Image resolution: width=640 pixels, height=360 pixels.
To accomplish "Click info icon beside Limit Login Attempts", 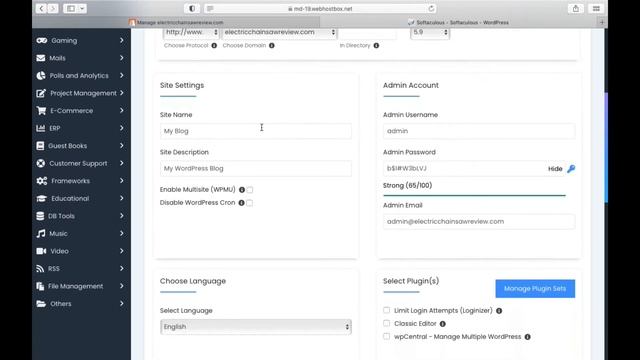I will (x=499, y=311).
